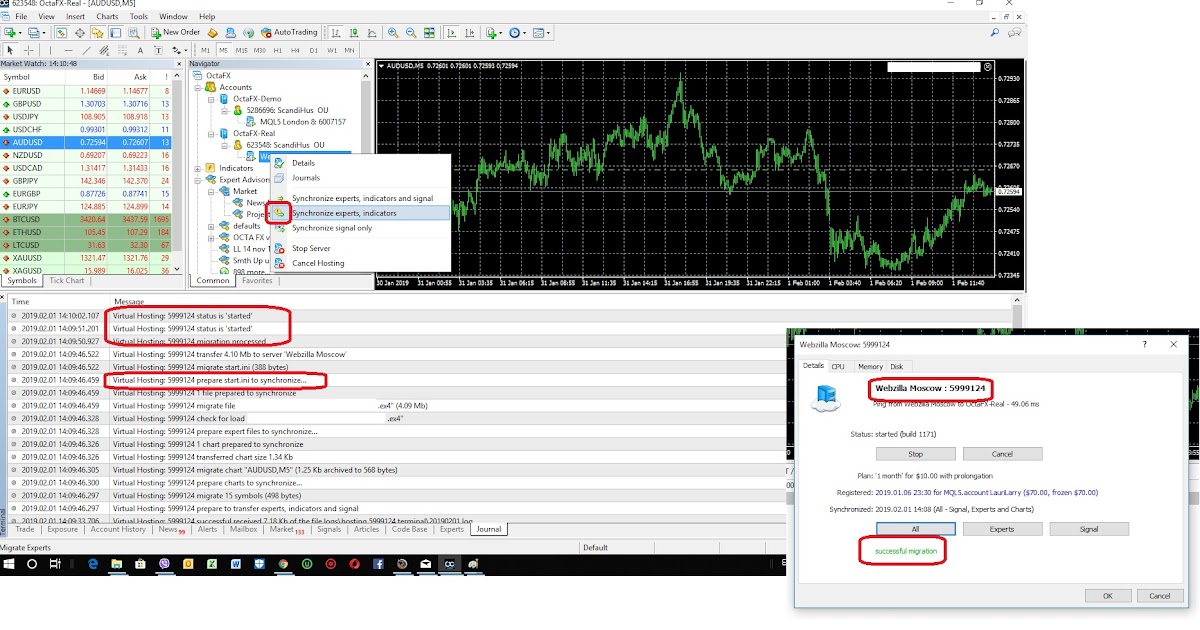This screenshot has height=630, width=1200.
Task: Select the Horizontal Line drawing tool
Action: point(69,50)
